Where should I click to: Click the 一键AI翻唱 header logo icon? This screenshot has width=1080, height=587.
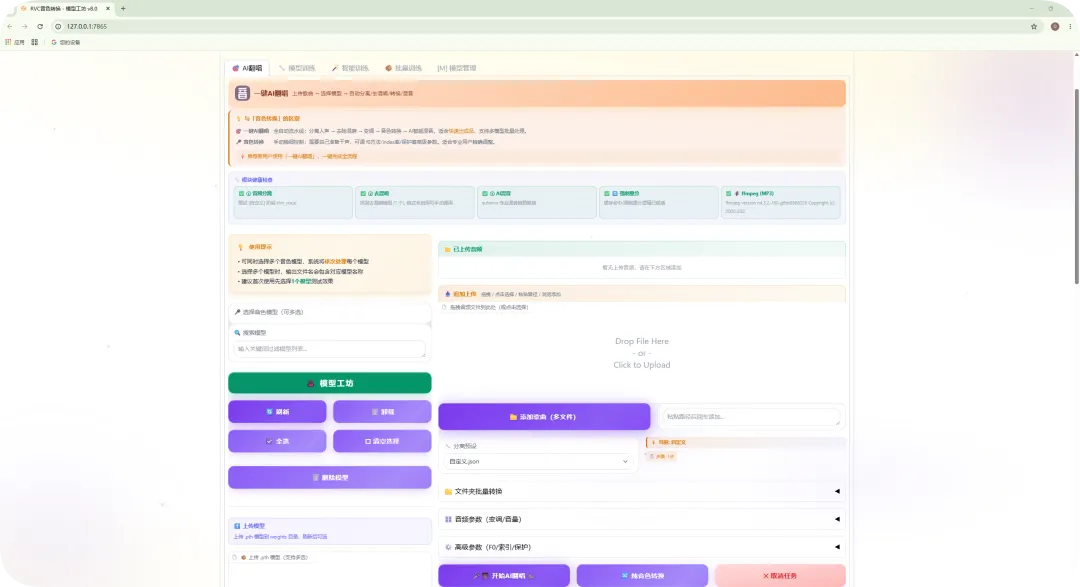click(242, 94)
